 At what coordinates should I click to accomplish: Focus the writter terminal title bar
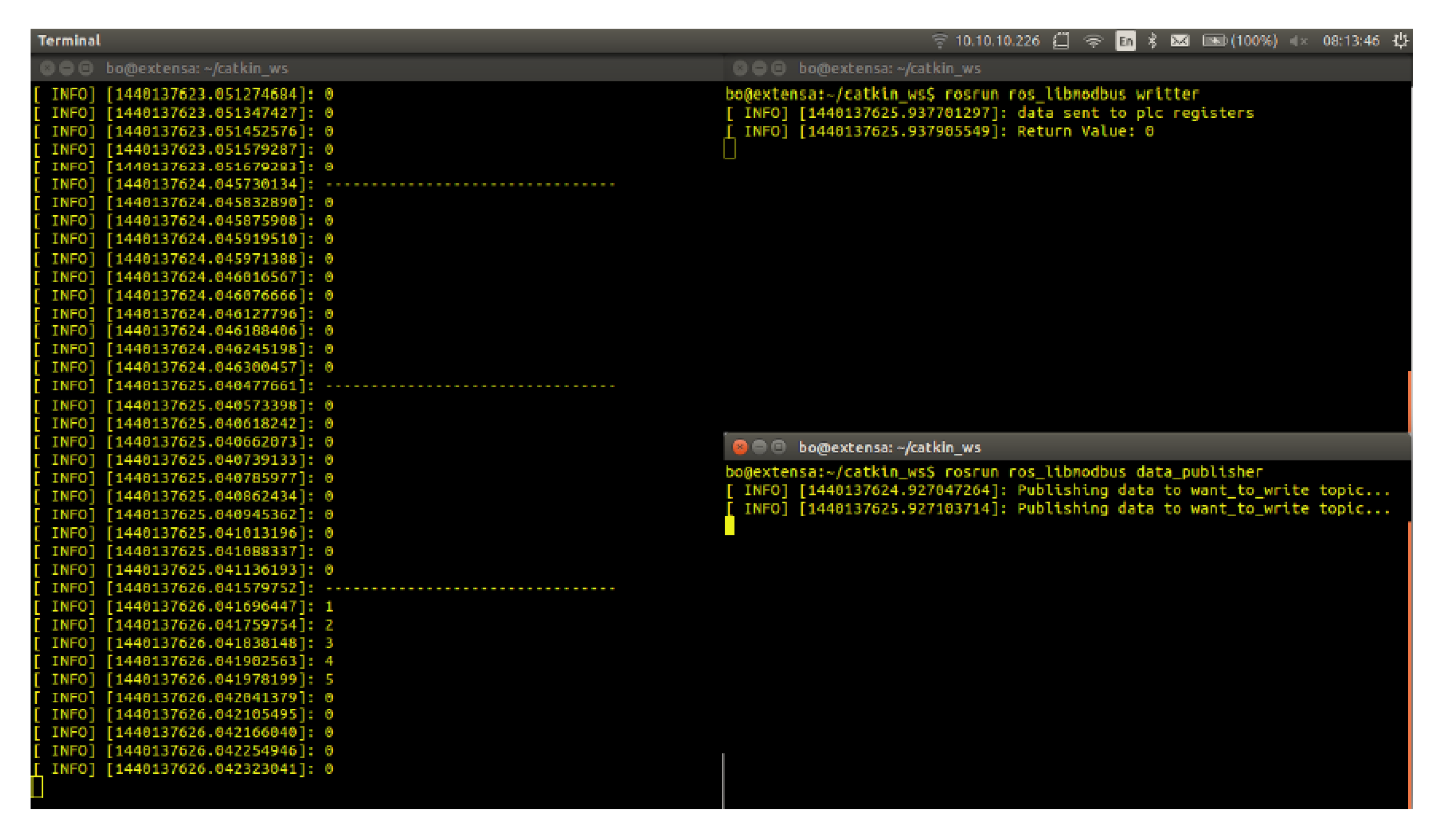click(1074, 68)
